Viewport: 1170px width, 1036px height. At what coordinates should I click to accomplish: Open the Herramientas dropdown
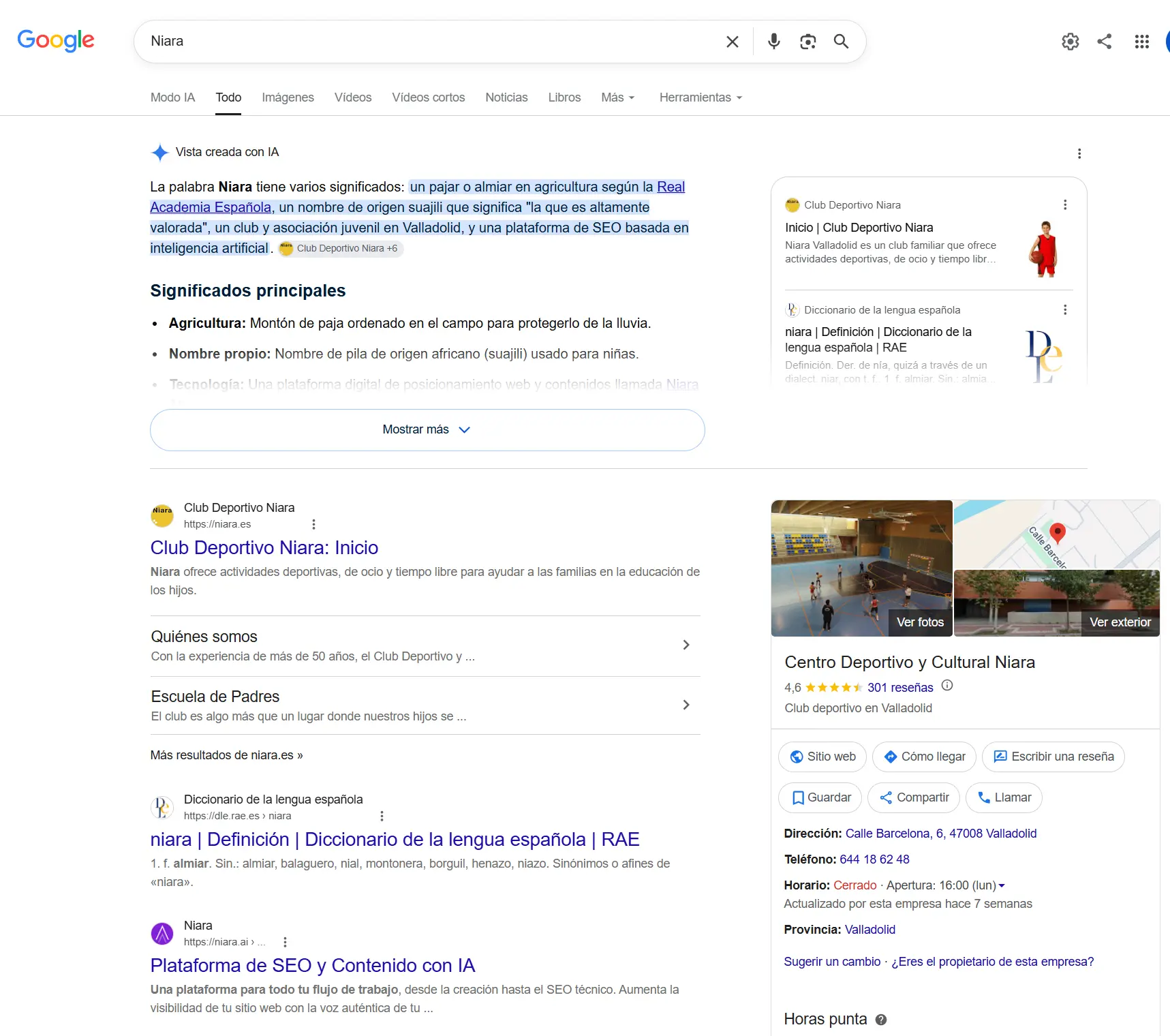coord(701,97)
